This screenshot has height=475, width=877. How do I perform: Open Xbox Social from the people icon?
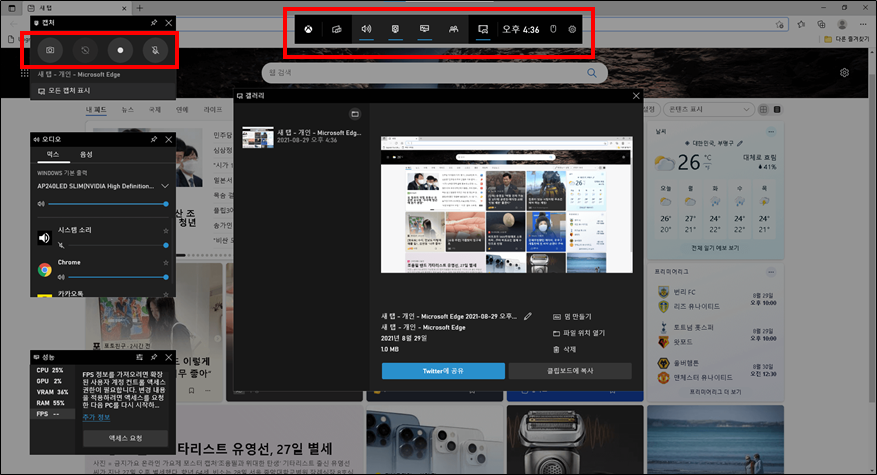(x=454, y=30)
